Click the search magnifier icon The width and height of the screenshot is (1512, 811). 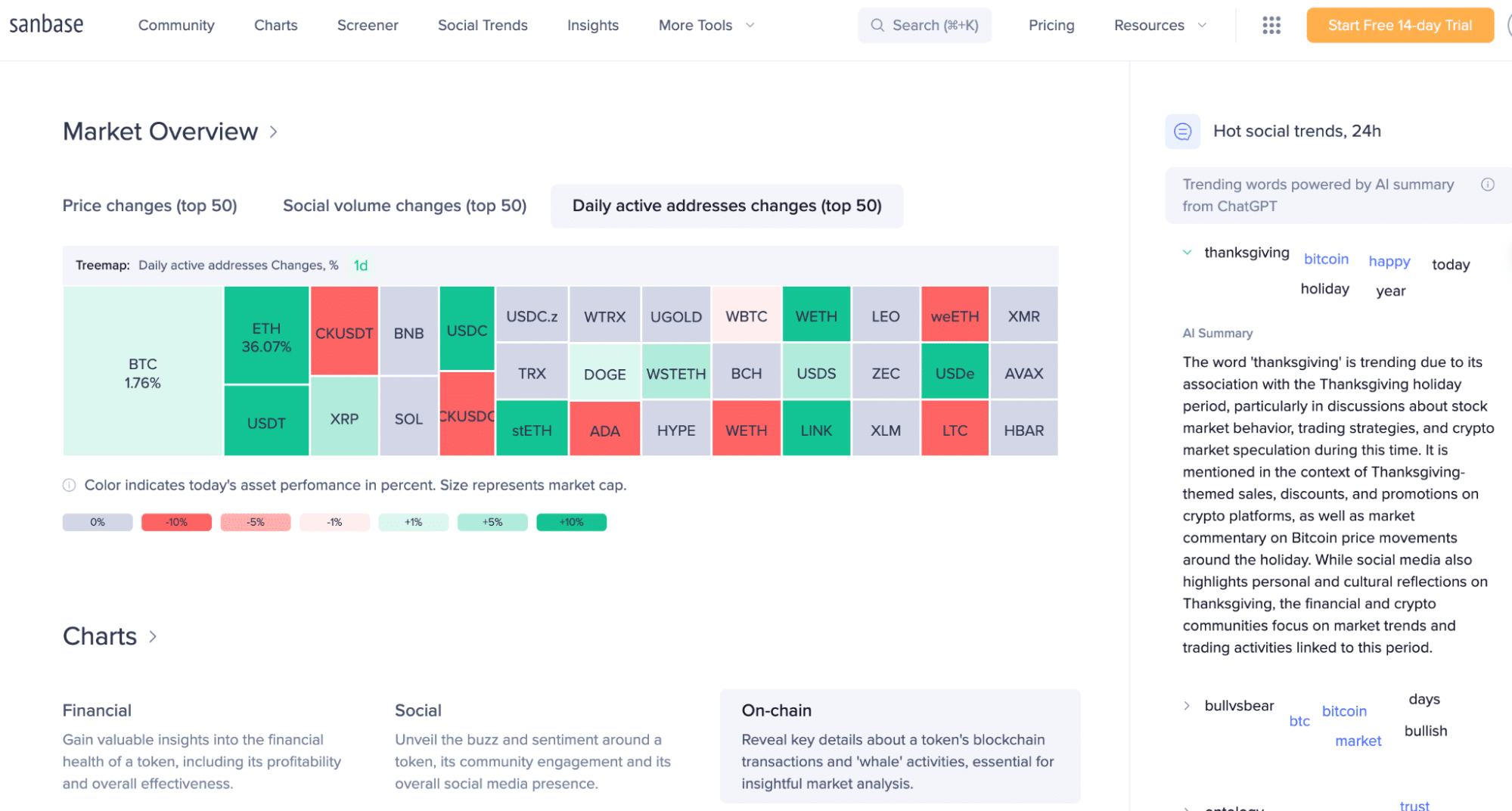pos(877,25)
